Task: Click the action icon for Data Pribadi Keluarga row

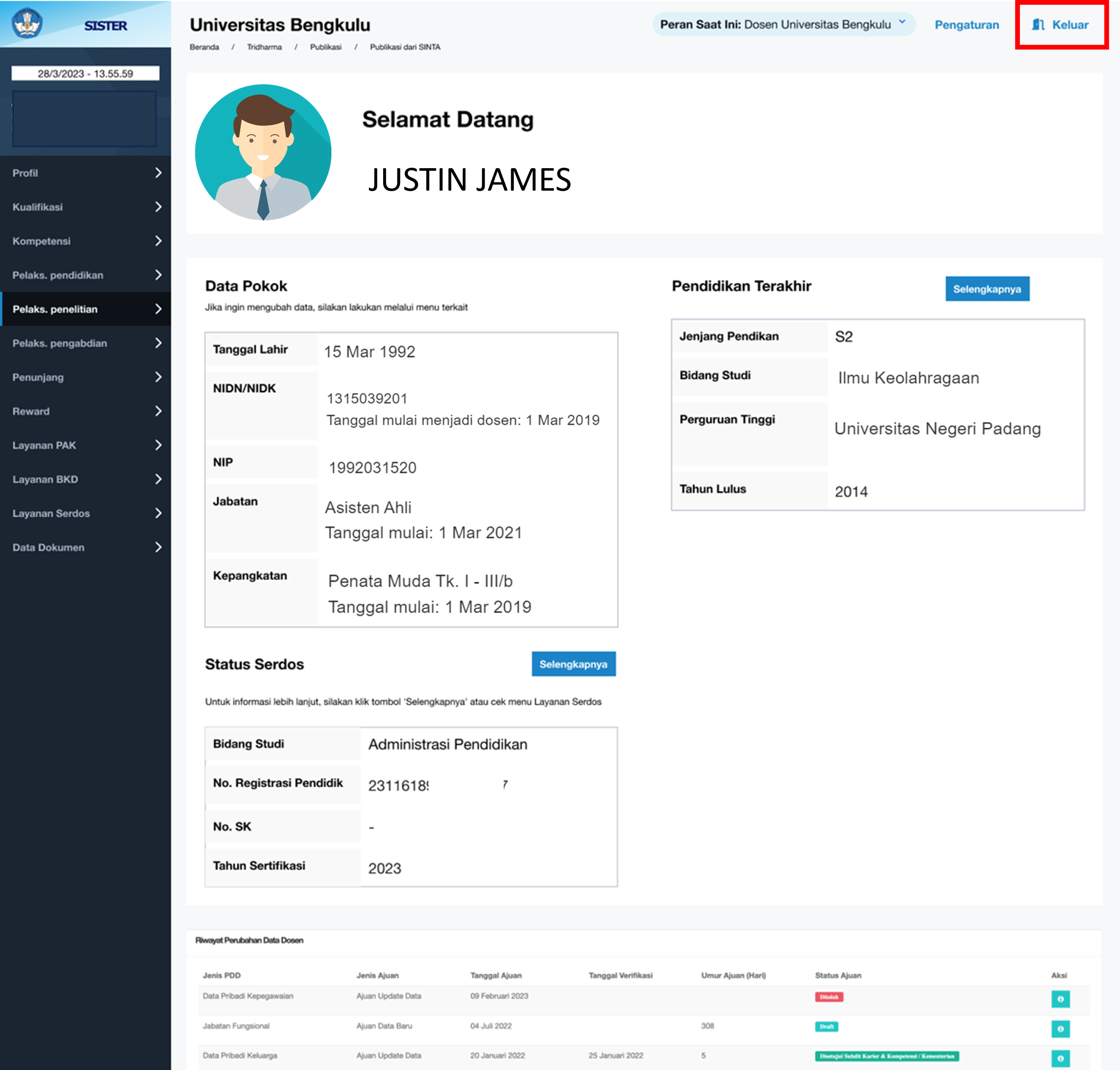Action: (x=1060, y=1058)
